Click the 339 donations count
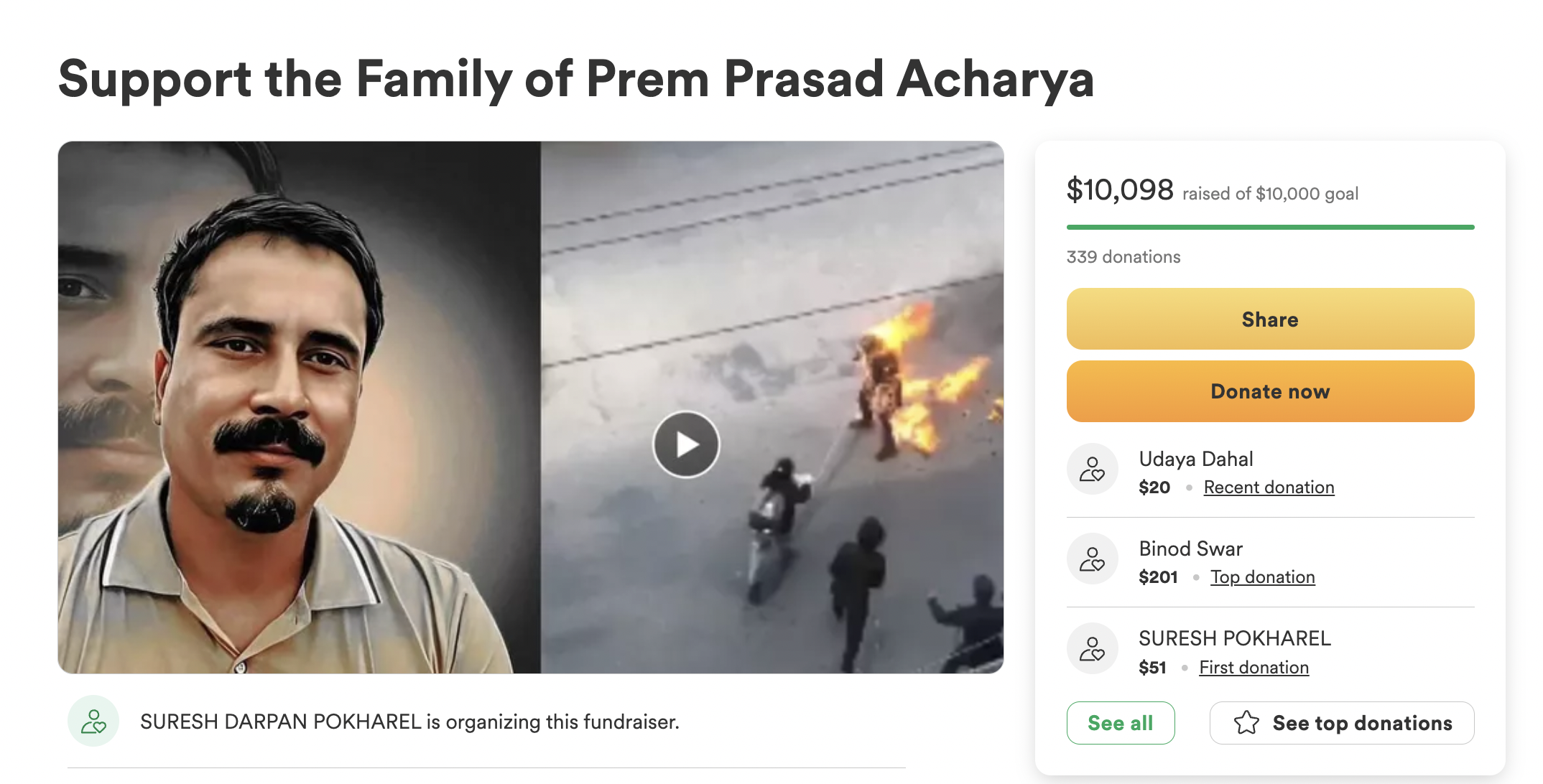 click(x=1123, y=257)
